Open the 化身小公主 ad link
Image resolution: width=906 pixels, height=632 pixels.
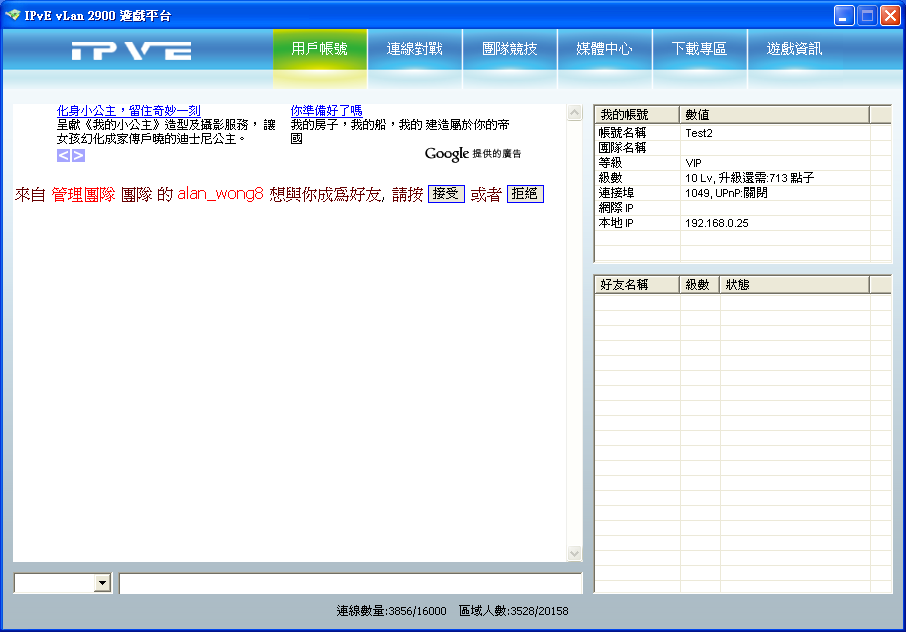click(x=128, y=110)
